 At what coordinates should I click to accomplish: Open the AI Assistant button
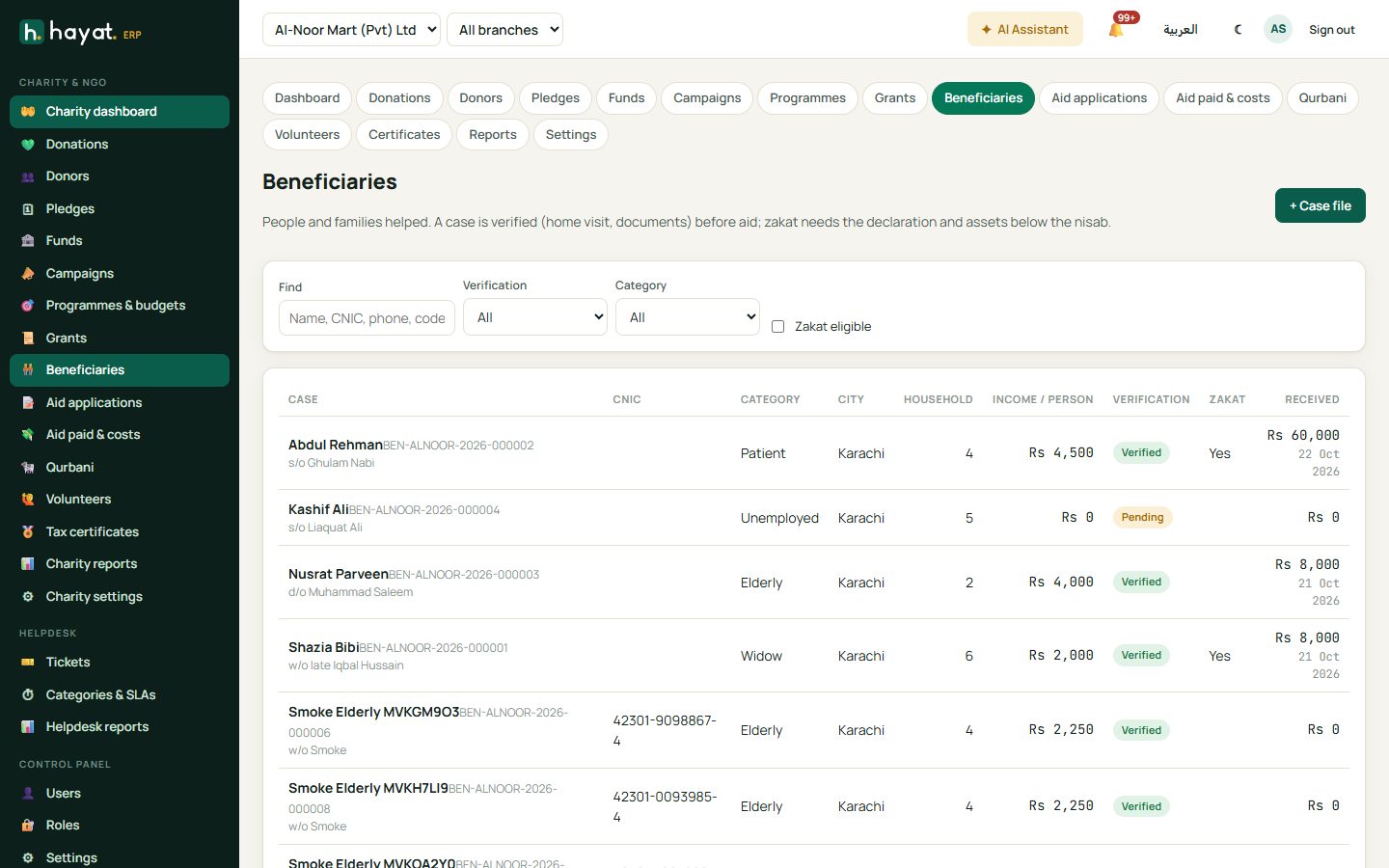[x=1024, y=30]
